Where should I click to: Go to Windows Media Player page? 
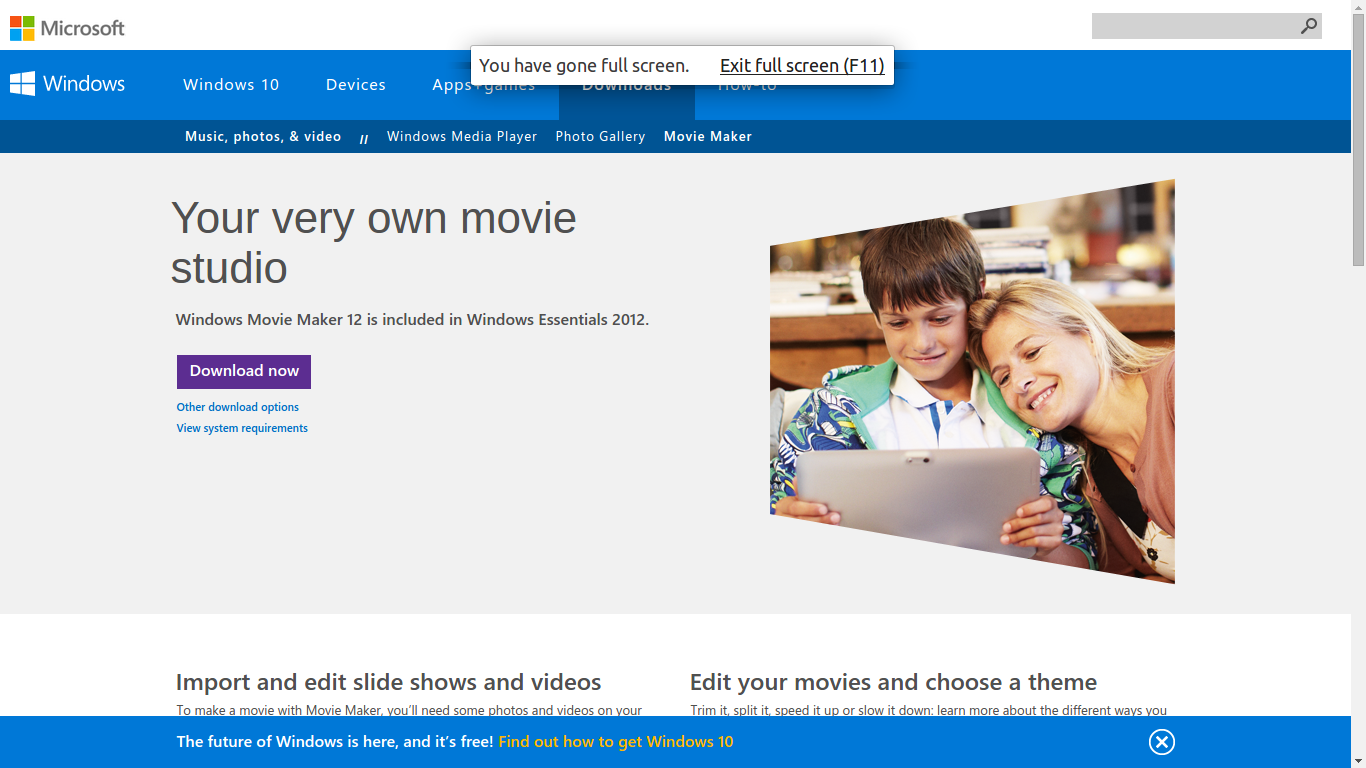point(462,136)
